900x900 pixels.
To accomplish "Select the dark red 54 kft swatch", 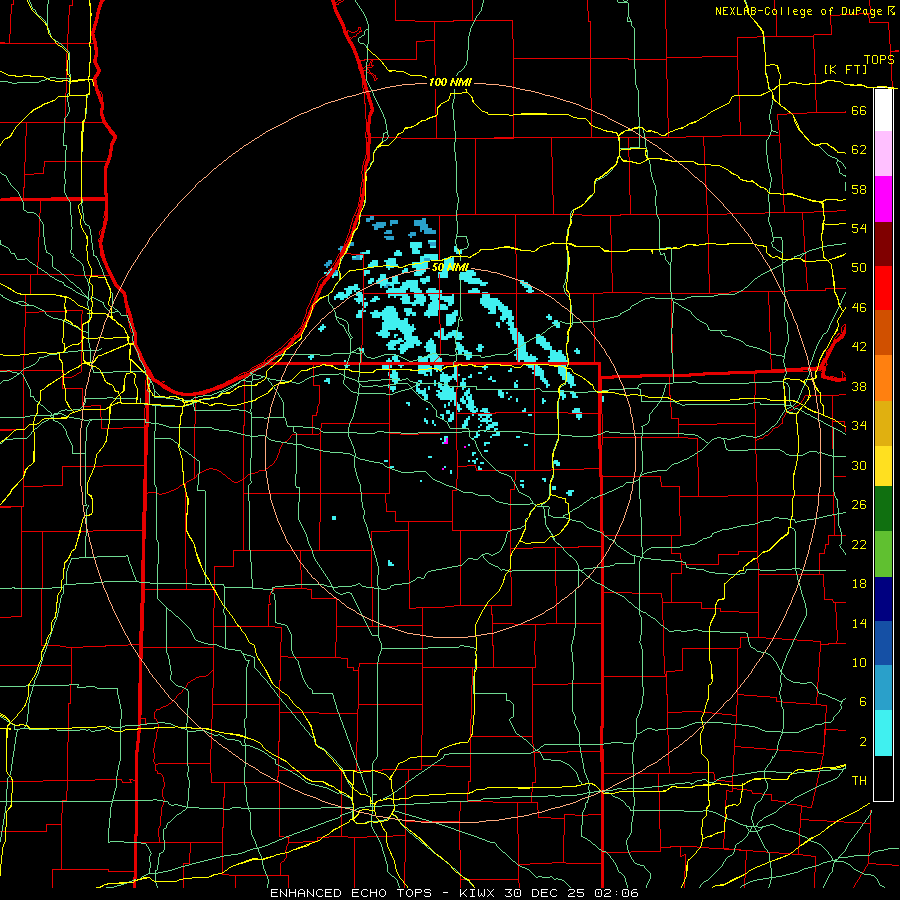I will [x=883, y=243].
